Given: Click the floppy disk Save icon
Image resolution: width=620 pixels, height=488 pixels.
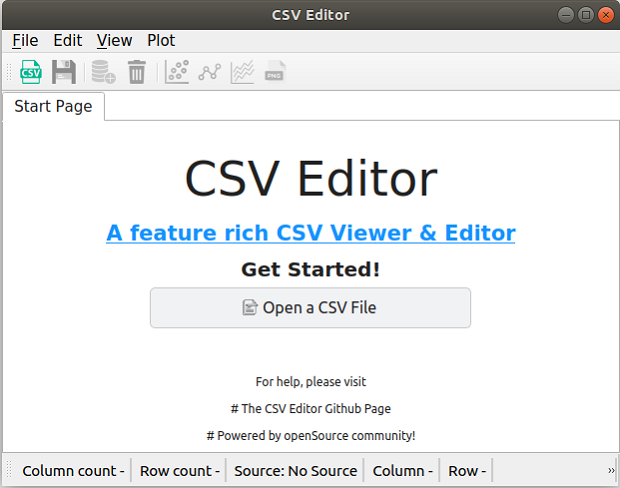Looking at the screenshot, I should (64, 72).
